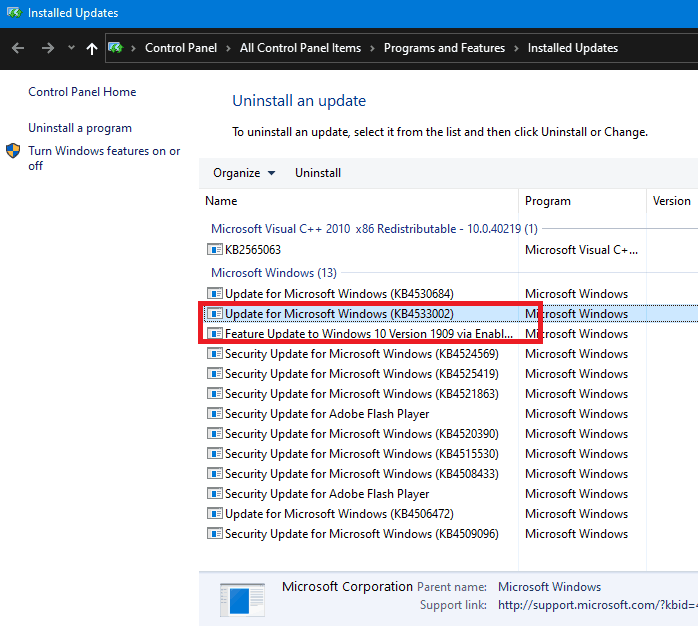
Task: Open Control Panel Home link
Action: point(82,92)
